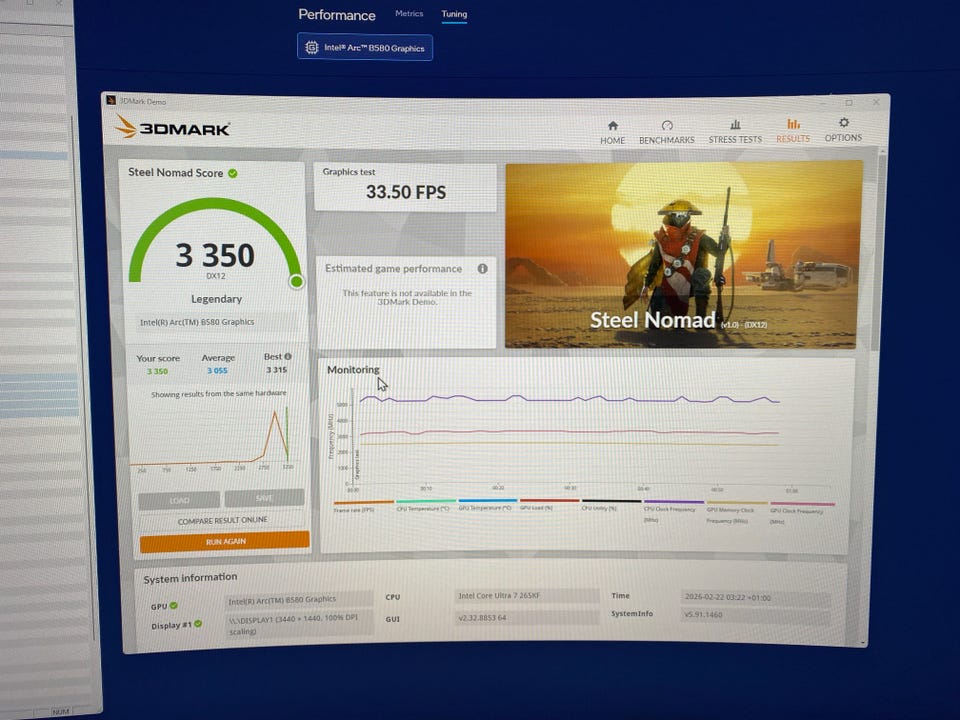Click the Time value 2026-02-22 03:22
Image resolution: width=960 pixels, height=720 pixels.
[x=755, y=597]
